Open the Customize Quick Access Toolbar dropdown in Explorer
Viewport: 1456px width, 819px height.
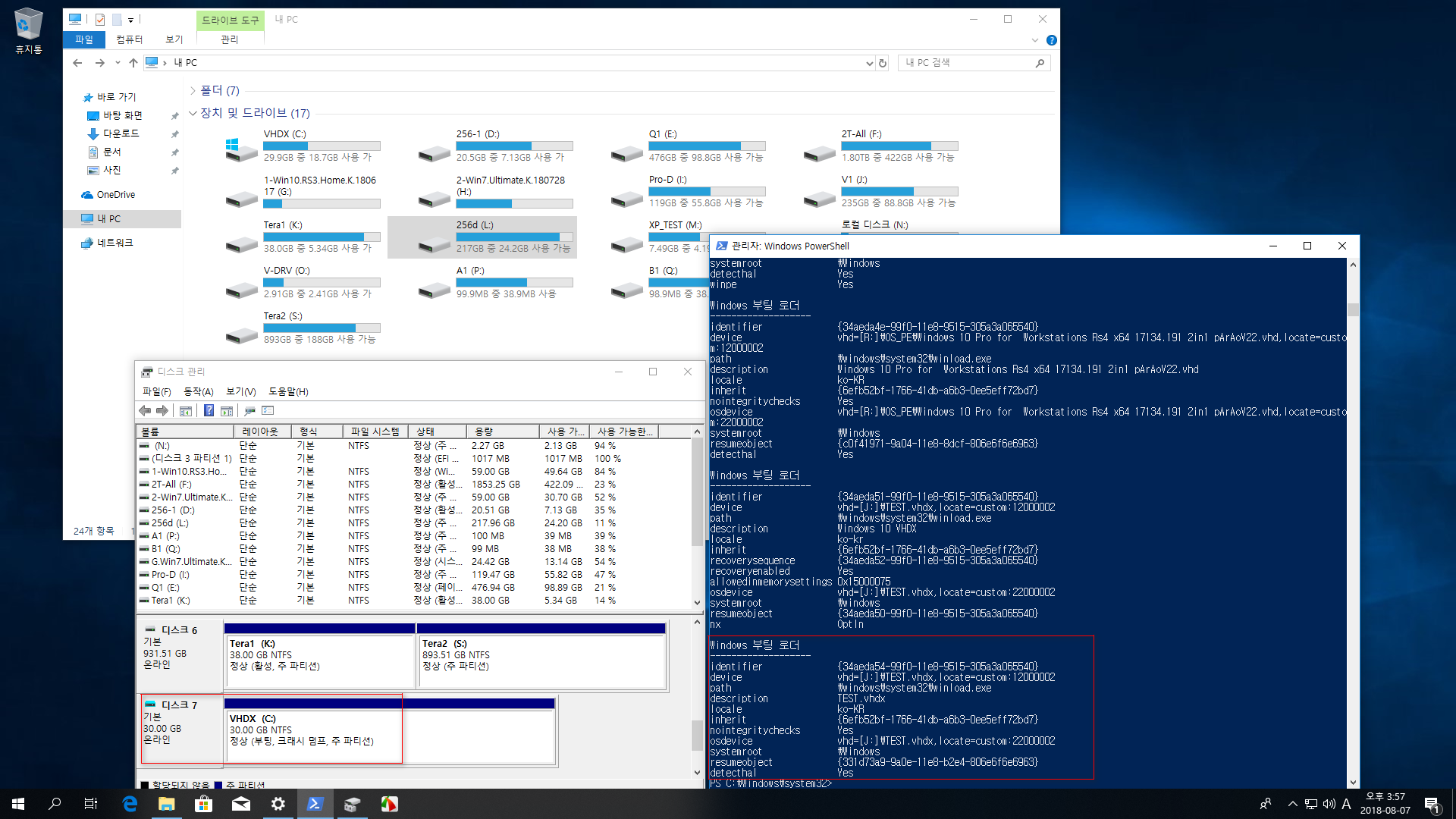[130, 20]
